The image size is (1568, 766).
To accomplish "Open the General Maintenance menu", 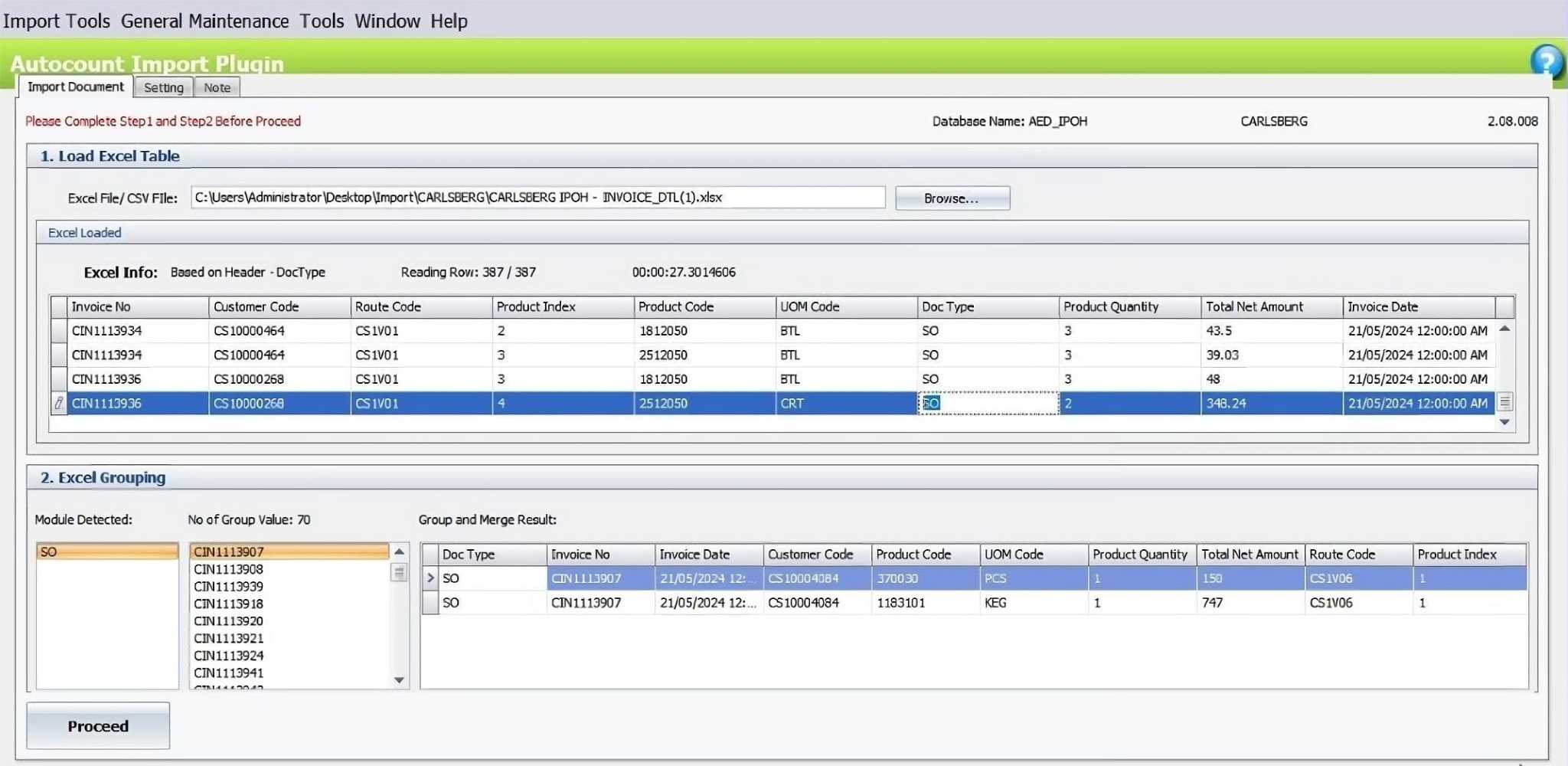I will (x=204, y=21).
